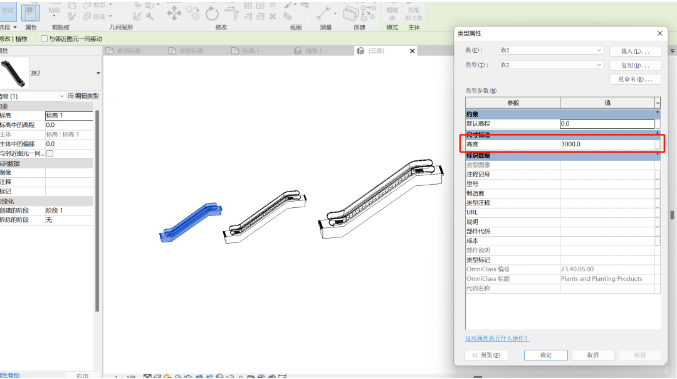Click Edit Type (编辑类型) button
The image size is (677, 379).
coord(83,96)
